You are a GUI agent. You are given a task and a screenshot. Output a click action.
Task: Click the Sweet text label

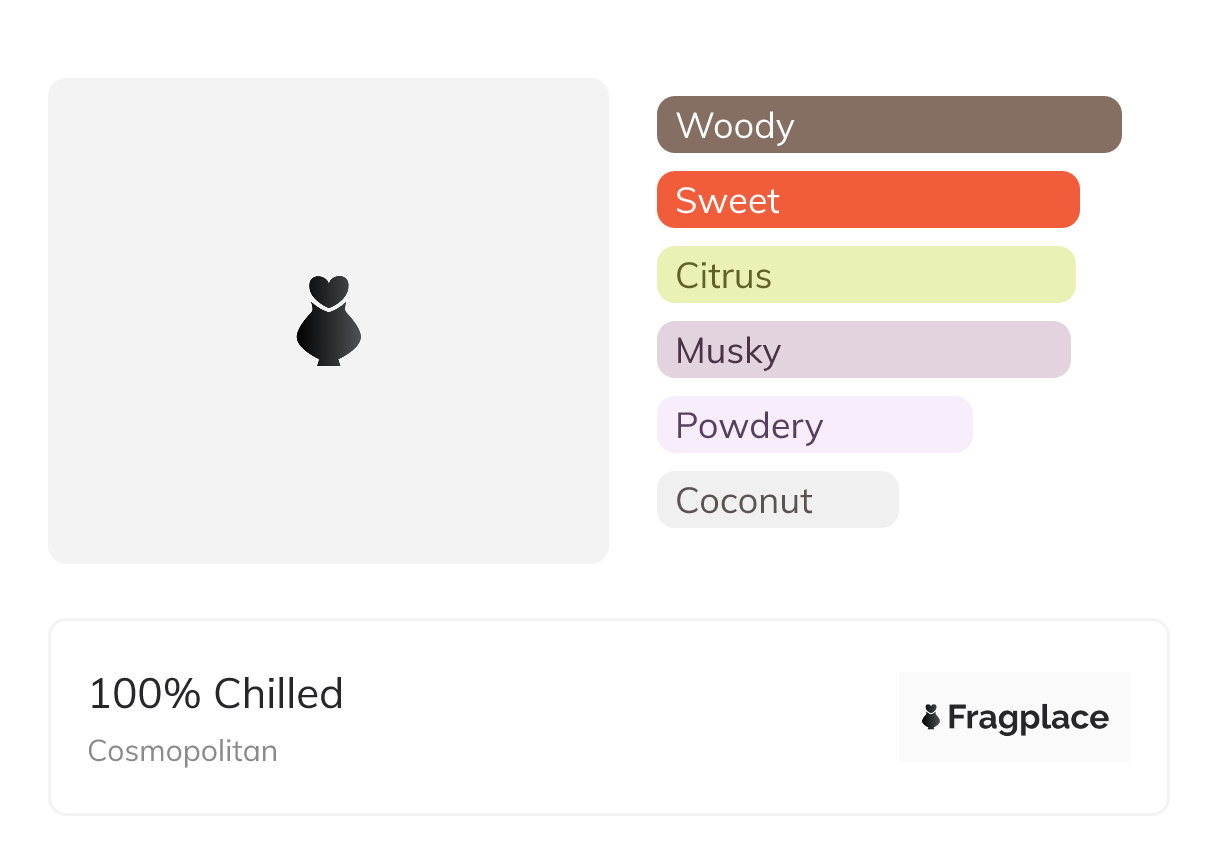[x=727, y=201]
